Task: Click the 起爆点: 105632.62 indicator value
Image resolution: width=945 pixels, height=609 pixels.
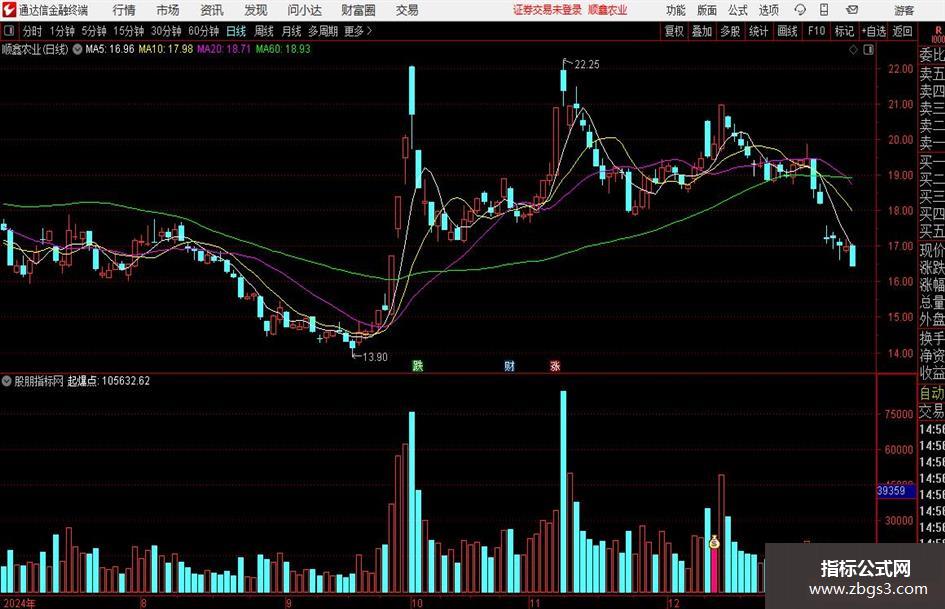Action: coord(108,381)
